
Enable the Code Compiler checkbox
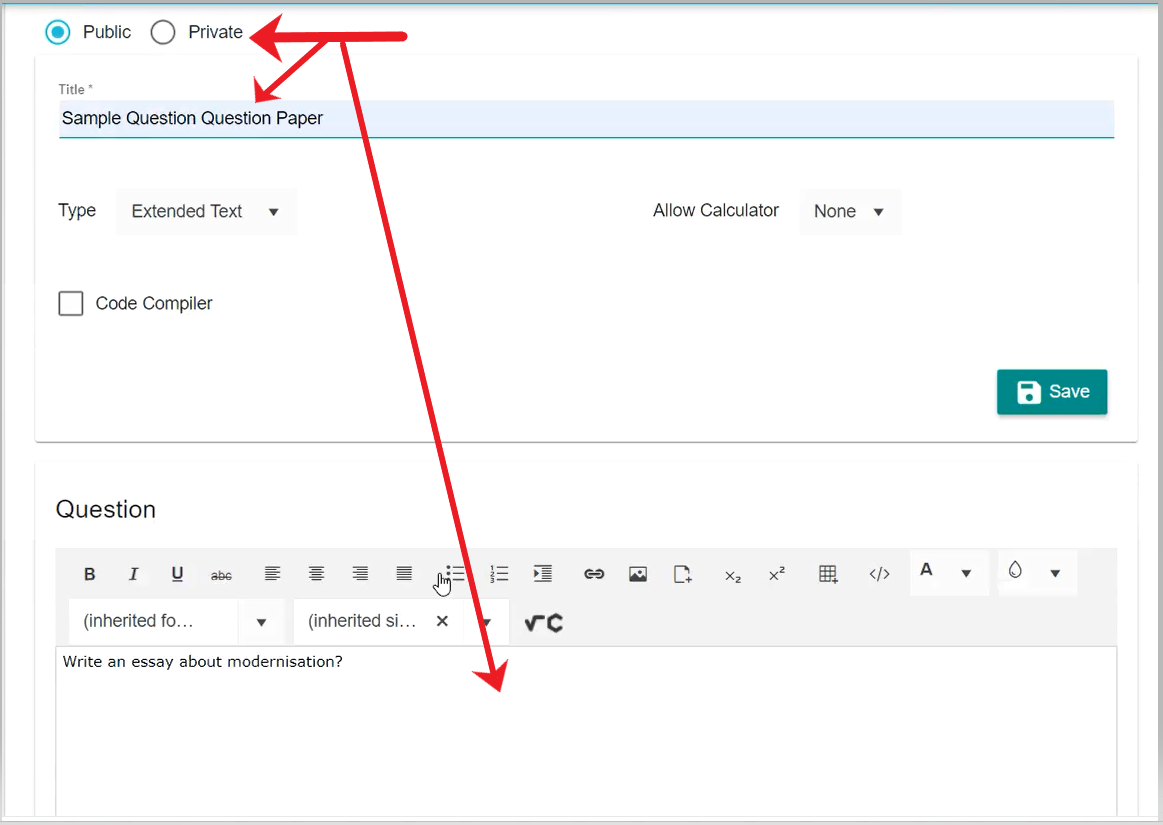(x=71, y=303)
